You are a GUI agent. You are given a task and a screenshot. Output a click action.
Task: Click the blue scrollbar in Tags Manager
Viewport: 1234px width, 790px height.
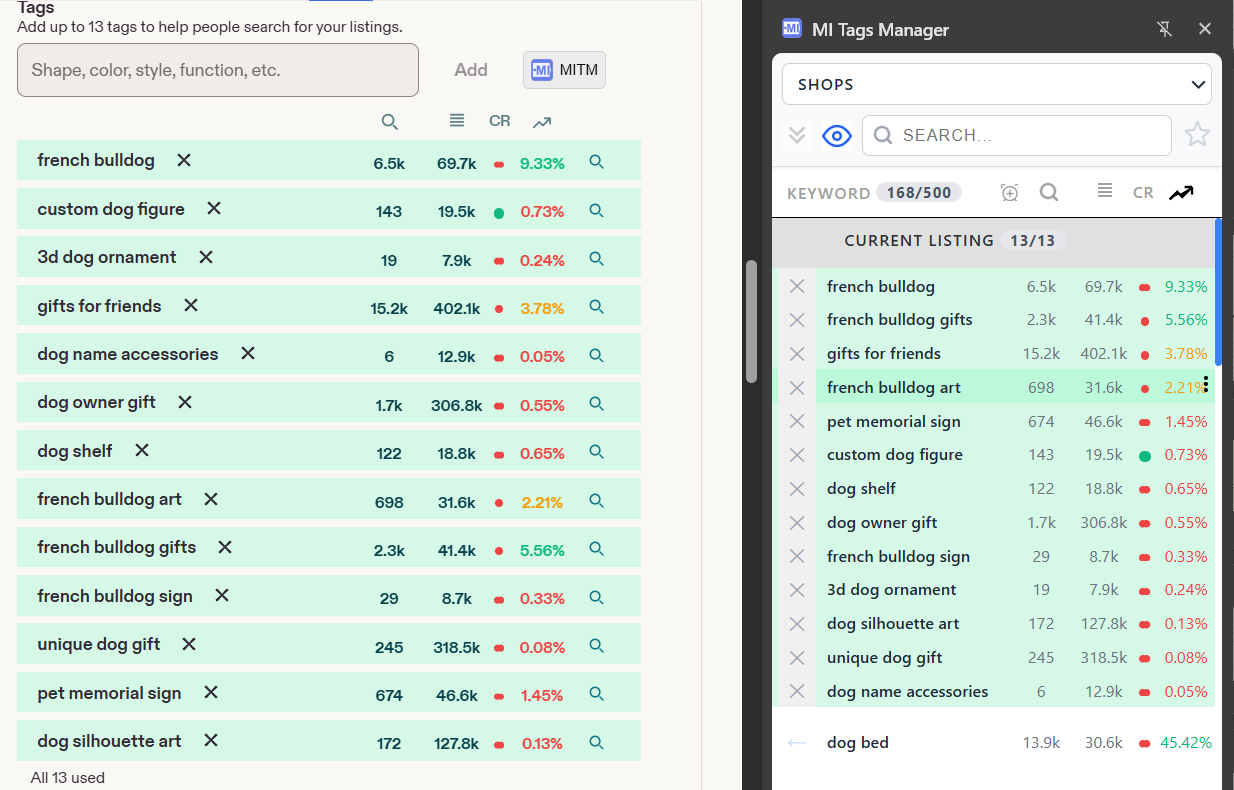[x=1218, y=291]
